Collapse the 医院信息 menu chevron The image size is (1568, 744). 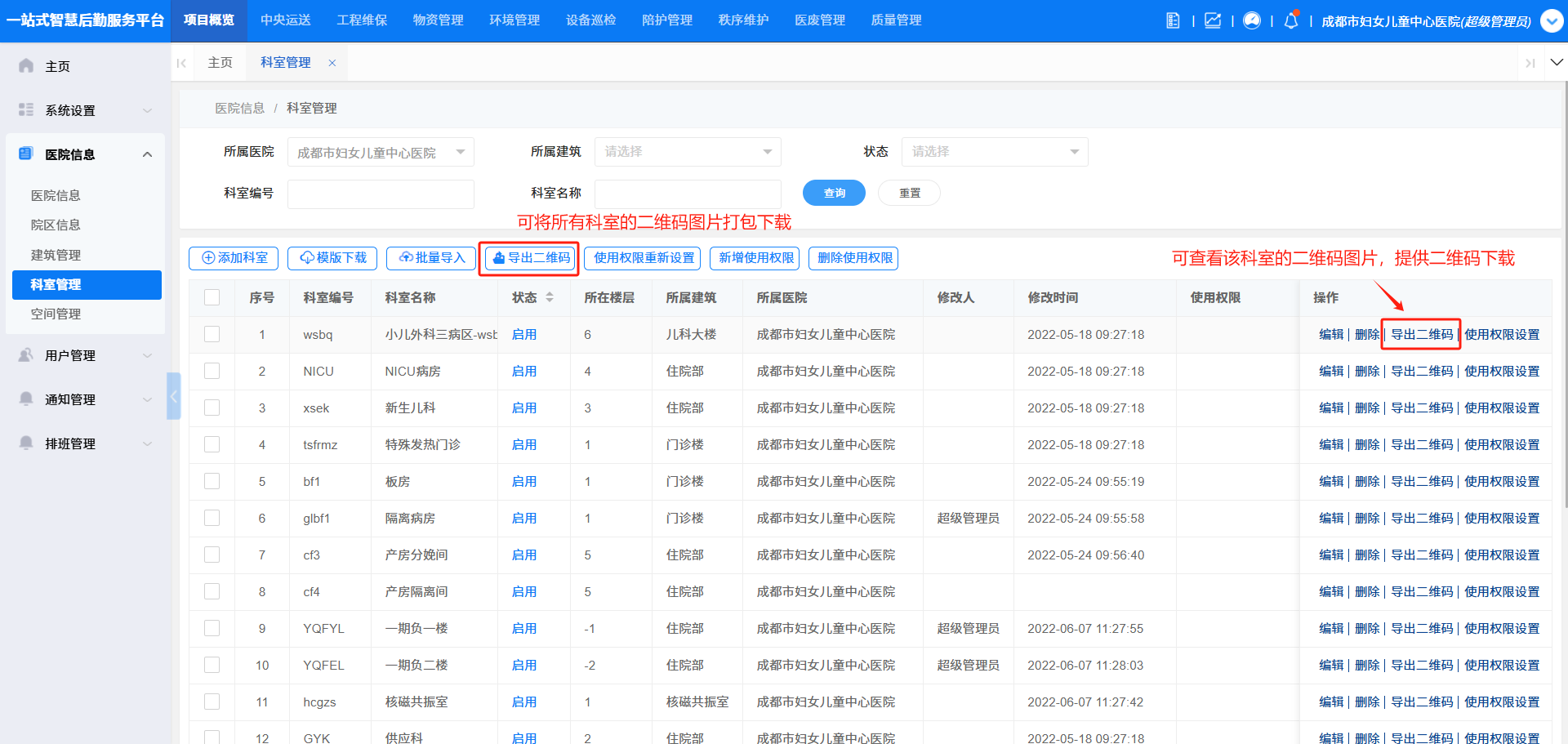point(147,154)
